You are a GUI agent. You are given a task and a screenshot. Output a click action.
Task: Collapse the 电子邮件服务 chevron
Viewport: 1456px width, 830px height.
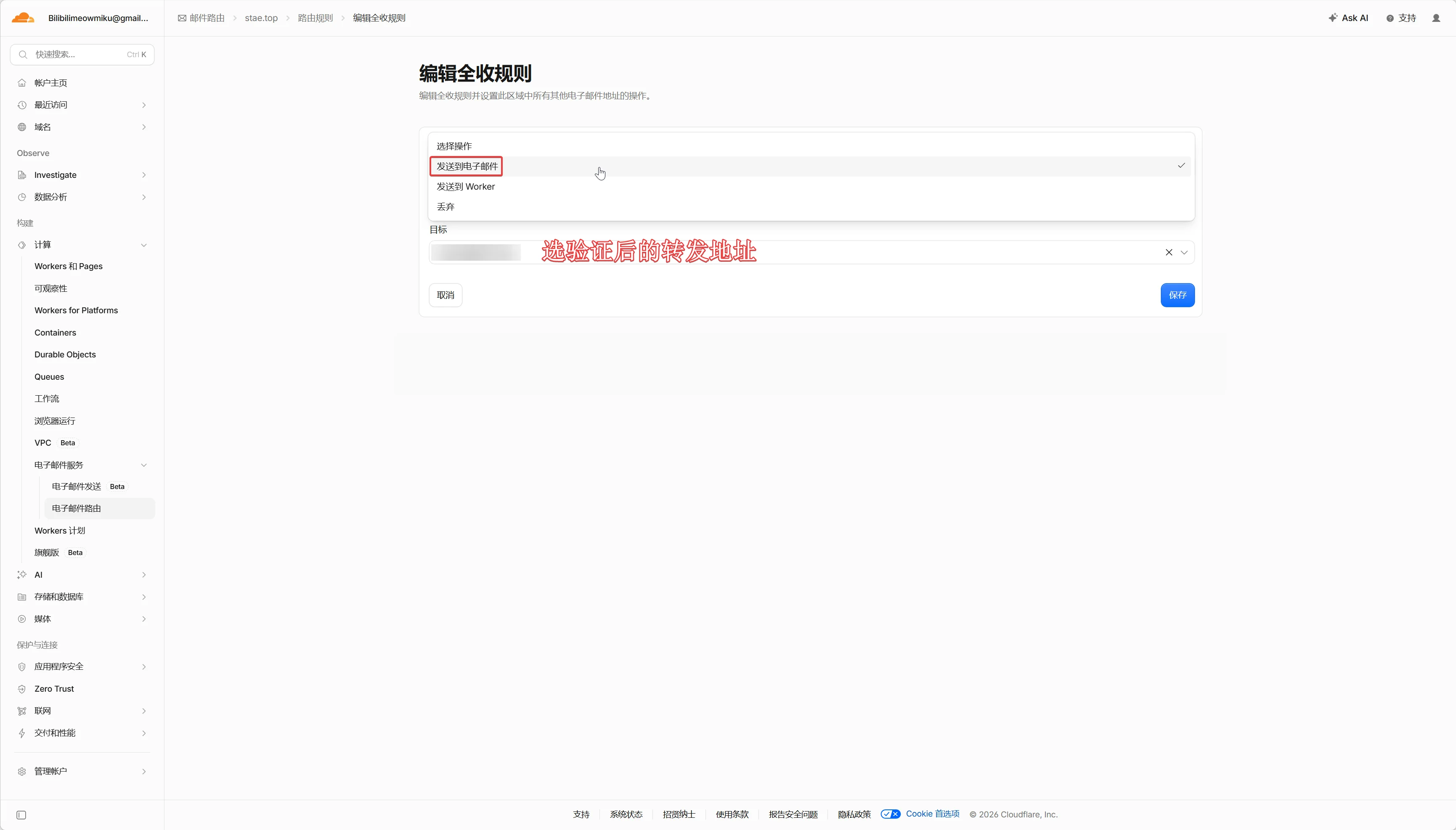[144, 465]
